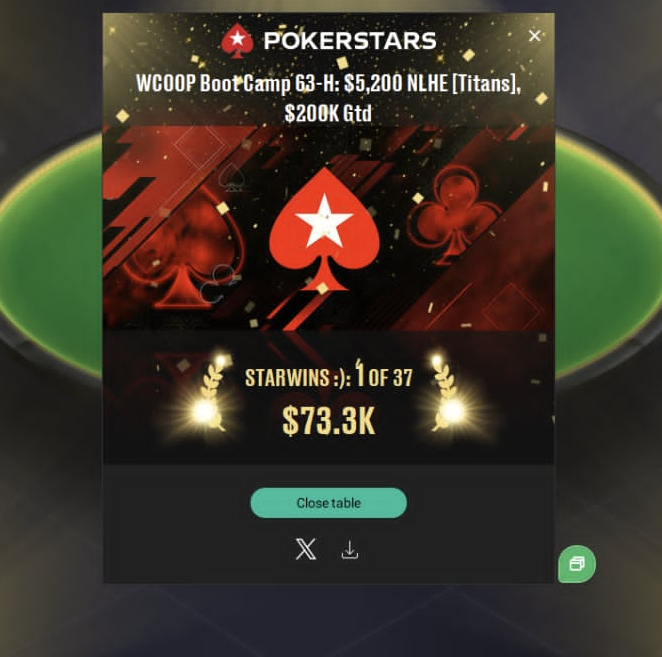Select the WCOOP Boot Camp 63-H title
The image size is (662, 657).
click(x=328, y=83)
